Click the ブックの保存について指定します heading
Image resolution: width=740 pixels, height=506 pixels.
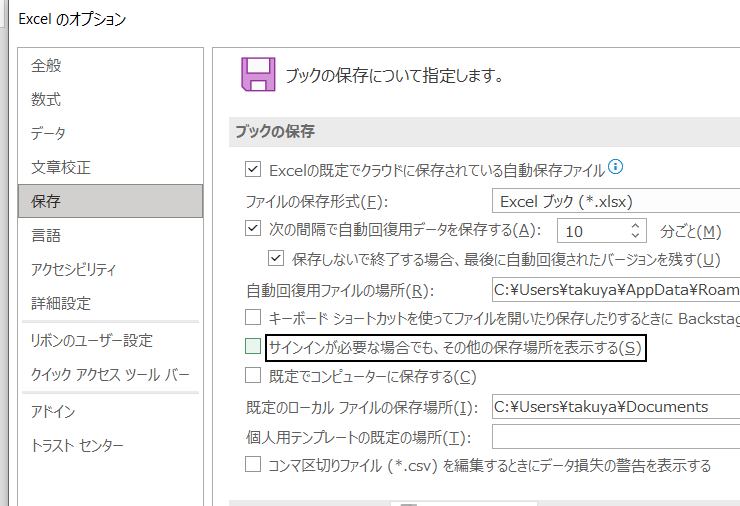tap(394, 76)
